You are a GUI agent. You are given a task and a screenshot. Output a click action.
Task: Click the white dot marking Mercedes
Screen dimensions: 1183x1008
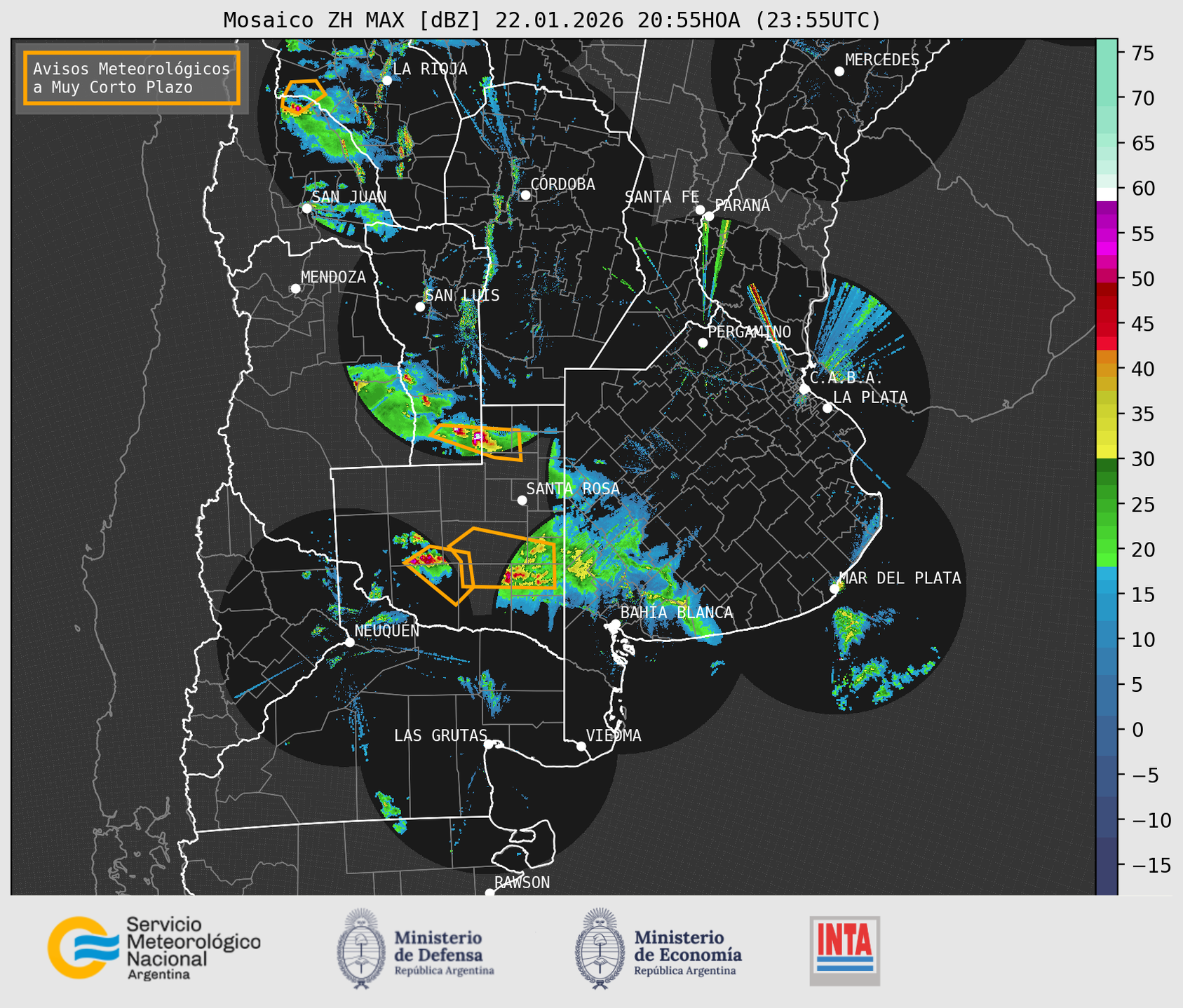click(839, 71)
